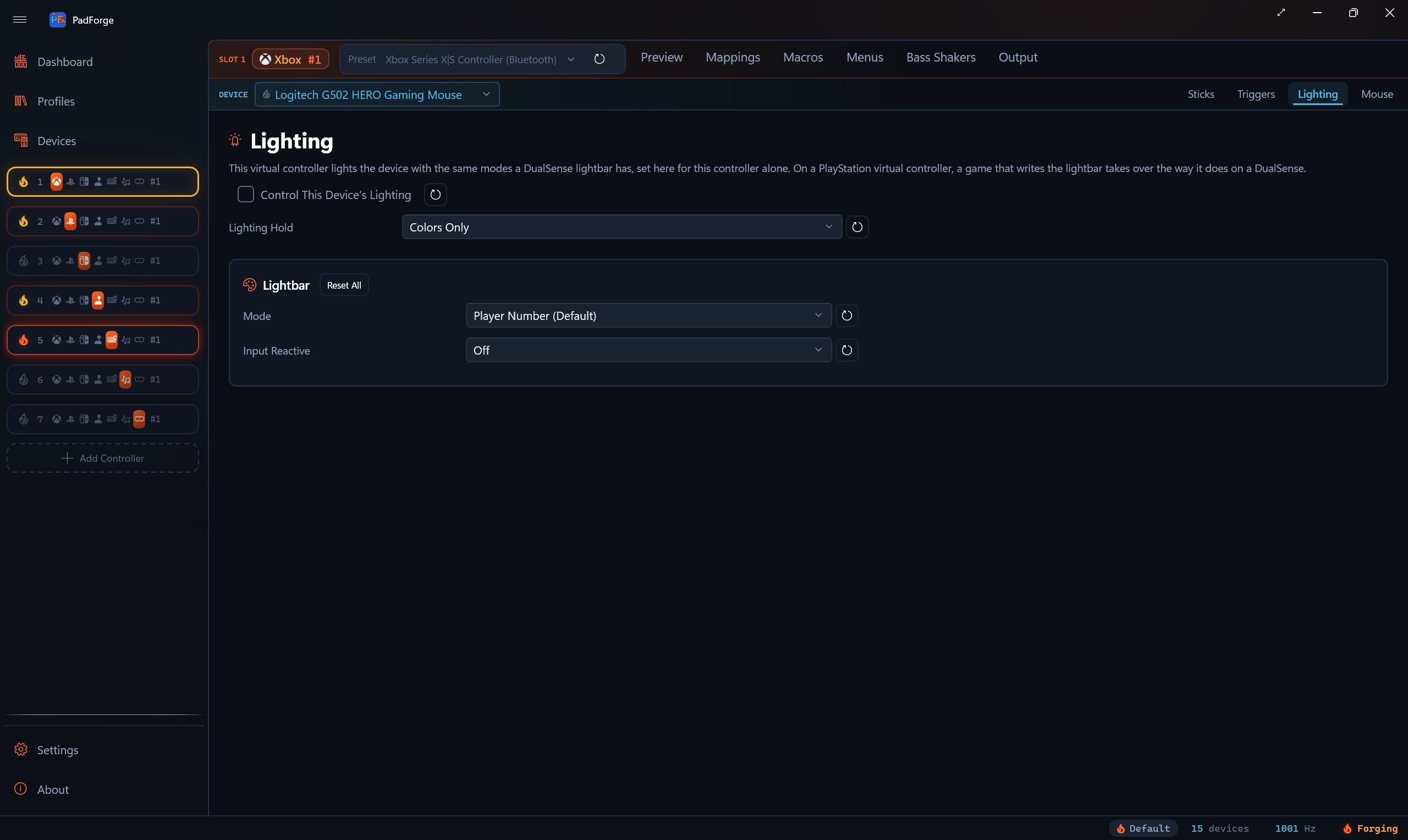Select the keyboard-mouse type icon on slot 5

(112, 340)
